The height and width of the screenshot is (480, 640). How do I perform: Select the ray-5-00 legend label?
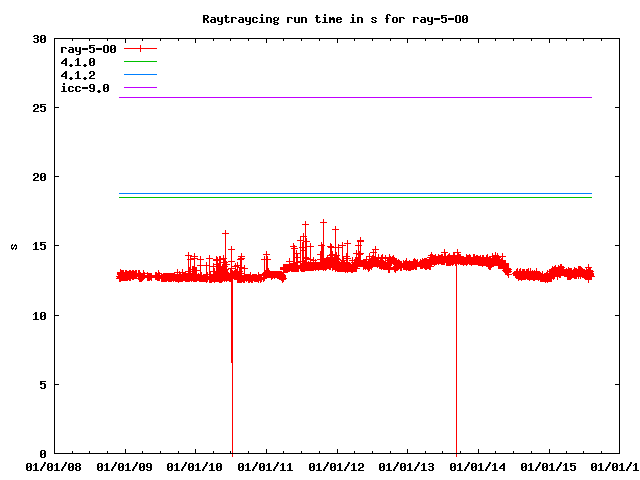88,48
